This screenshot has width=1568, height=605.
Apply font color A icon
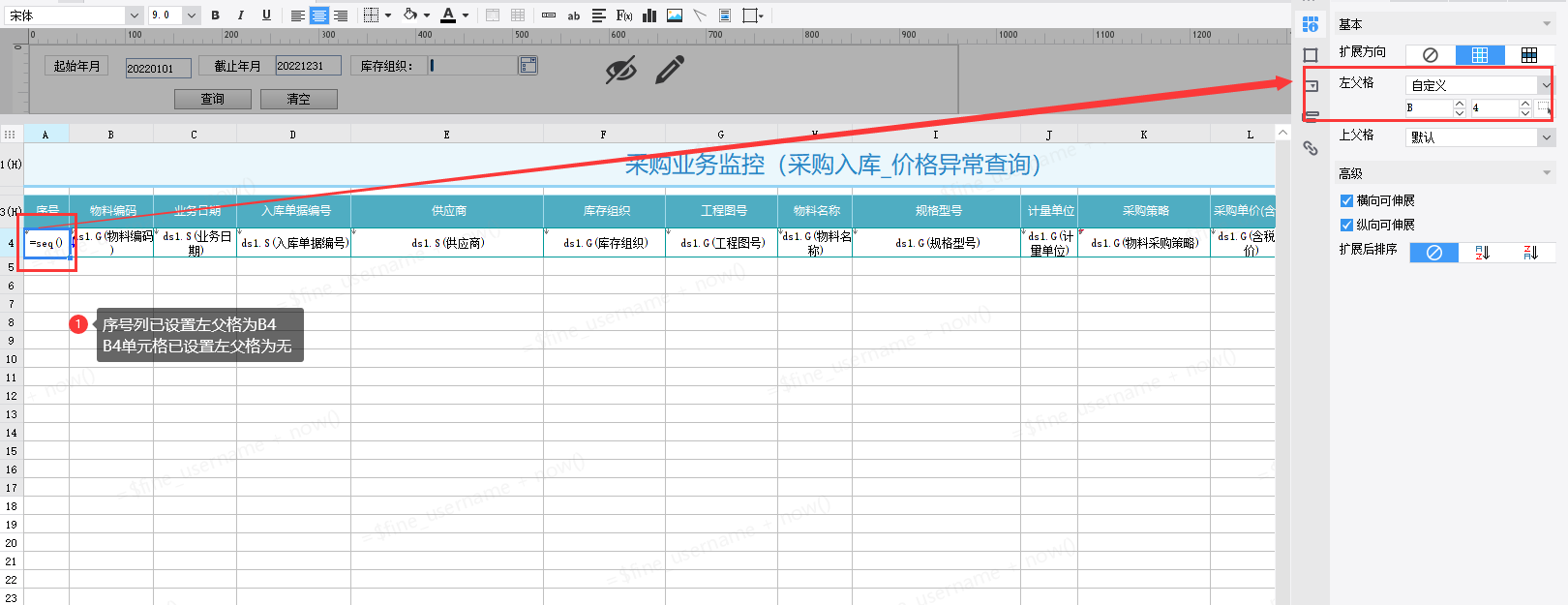[x=448, y=15]
